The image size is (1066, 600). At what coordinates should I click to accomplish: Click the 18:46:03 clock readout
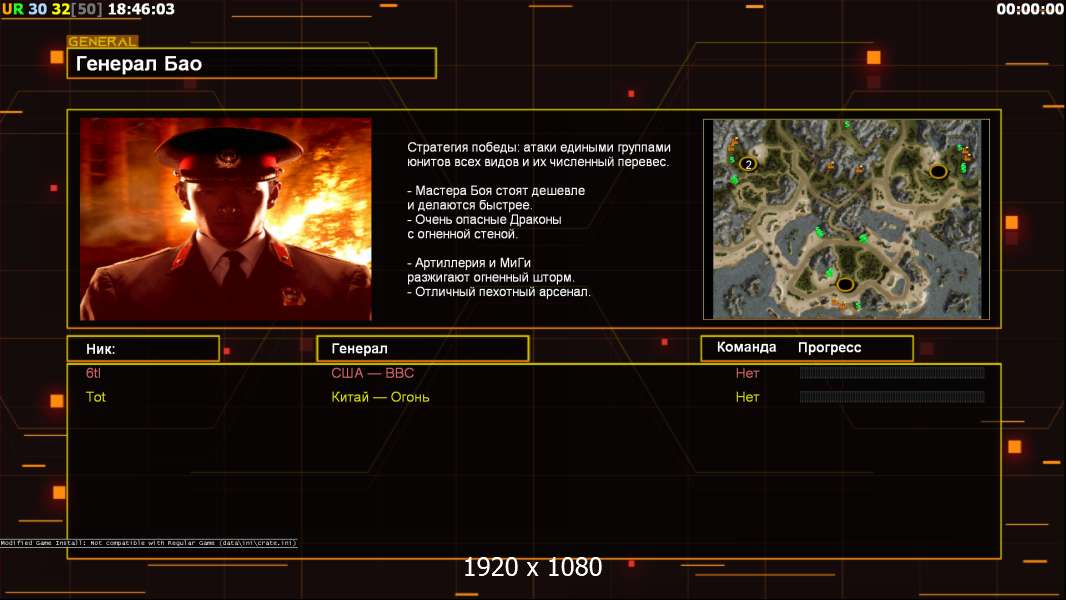point(141,9)
